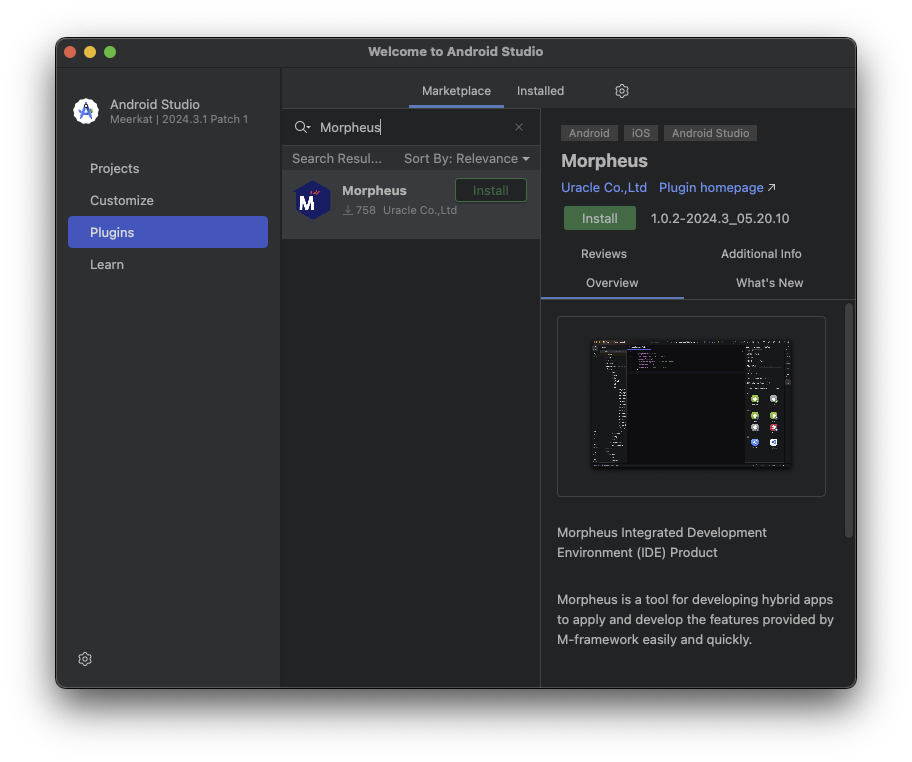
Task: Open the Sort By Relevance dropdown
Action: [466, 158]
